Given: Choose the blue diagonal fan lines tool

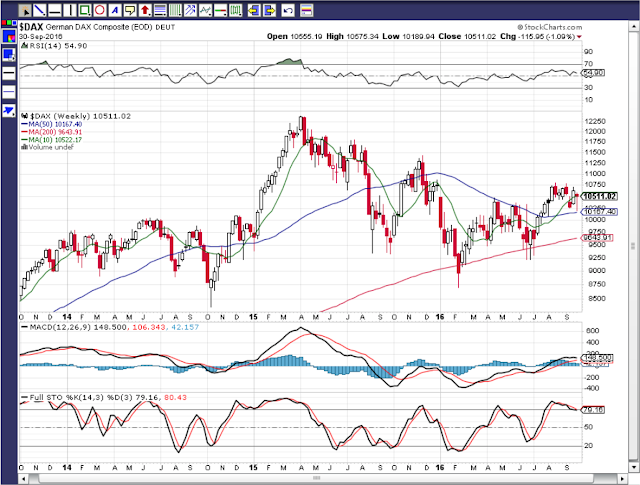Looking at the screenshot, I should tap(190, 10).
